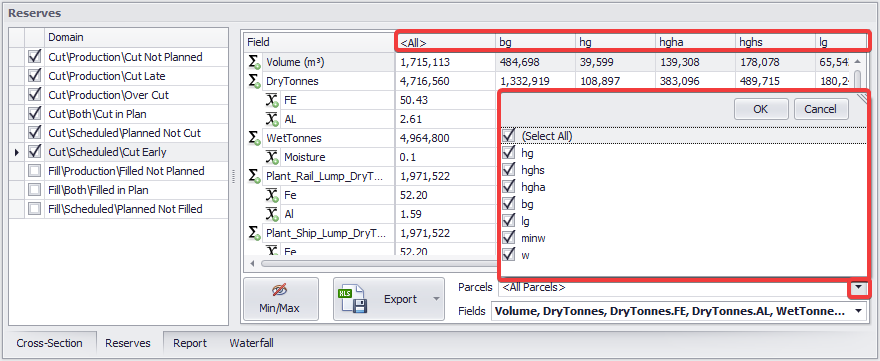Click the average icon next to Moisture

pyautogui.click(x=272, y=157)
